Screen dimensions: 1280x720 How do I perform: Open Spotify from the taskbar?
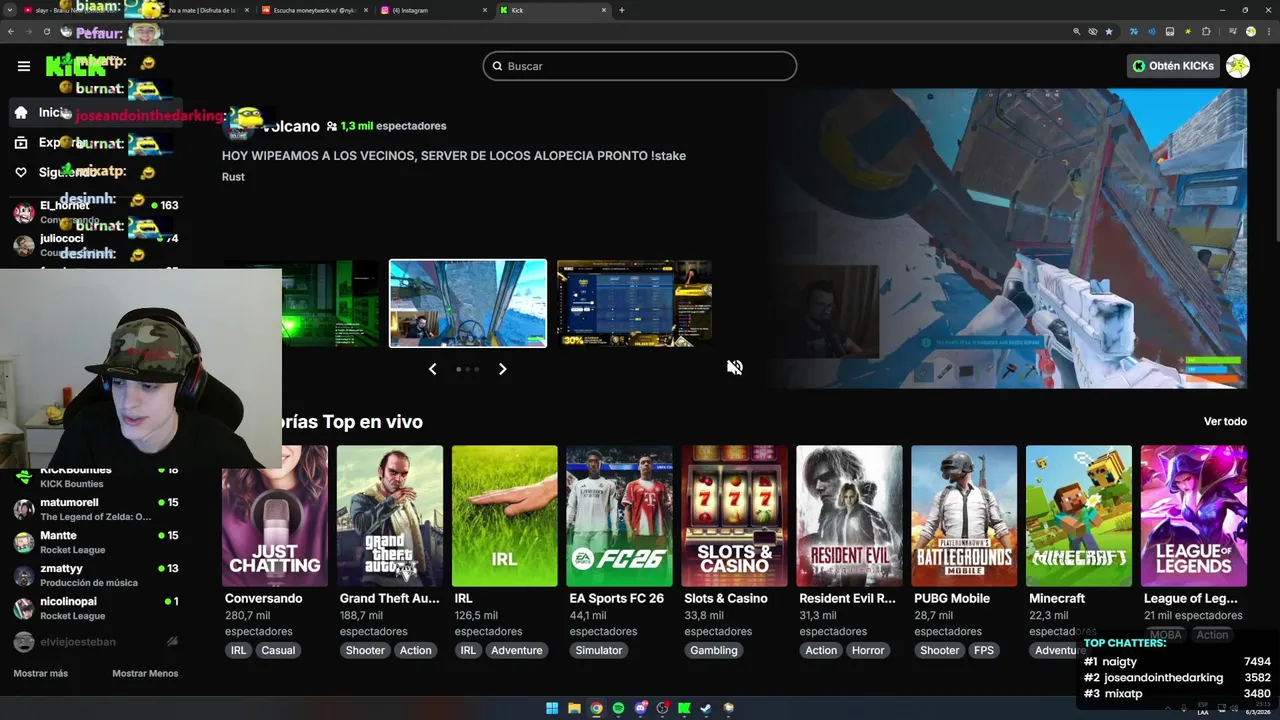[618, 708]
